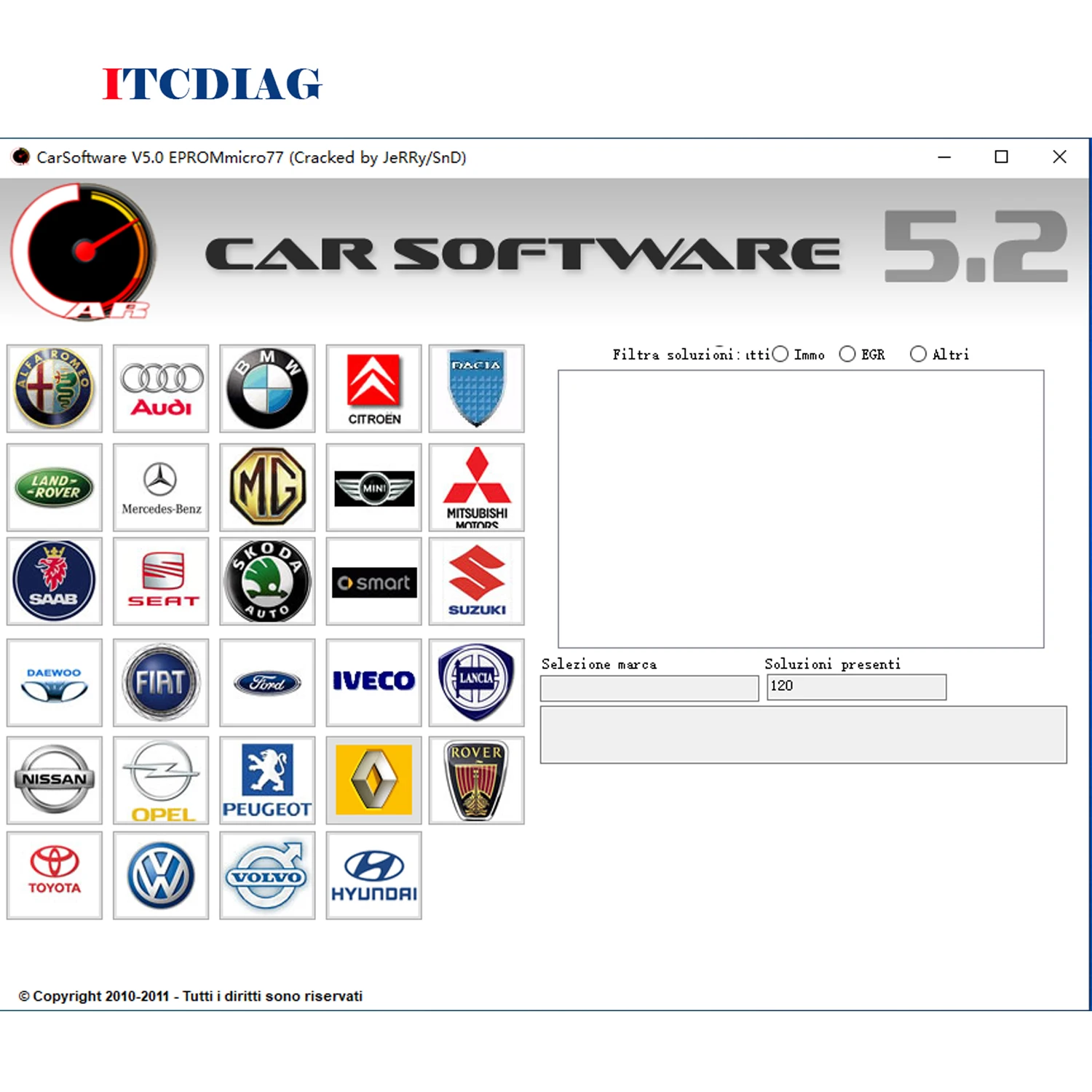Screen dimensions: 1092x1092
Task: Select the Nissan brand logo
Action: pyautogui.click(x=55, y=780)
